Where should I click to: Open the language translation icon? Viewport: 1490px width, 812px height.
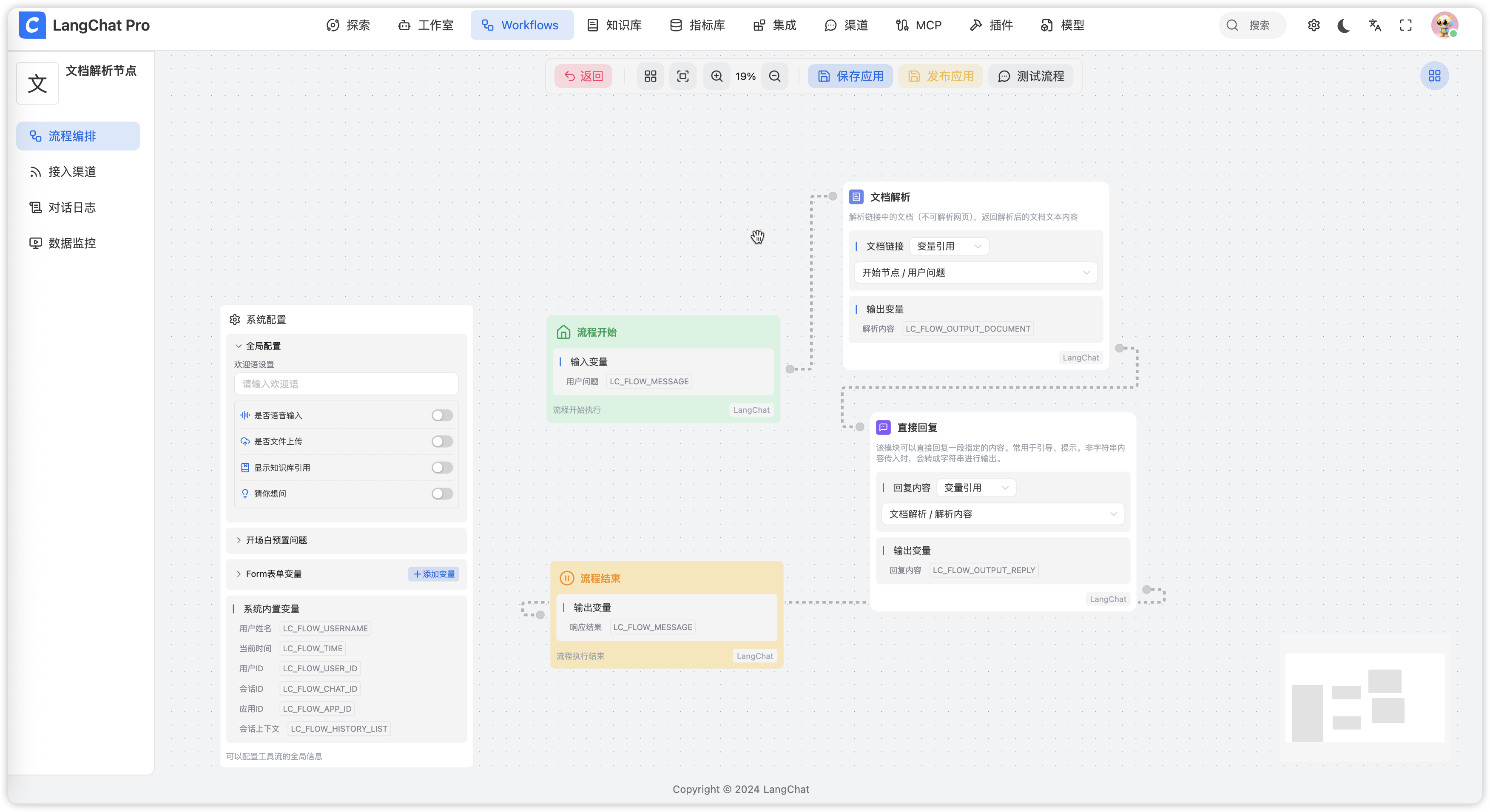(x=1375, y=26)
